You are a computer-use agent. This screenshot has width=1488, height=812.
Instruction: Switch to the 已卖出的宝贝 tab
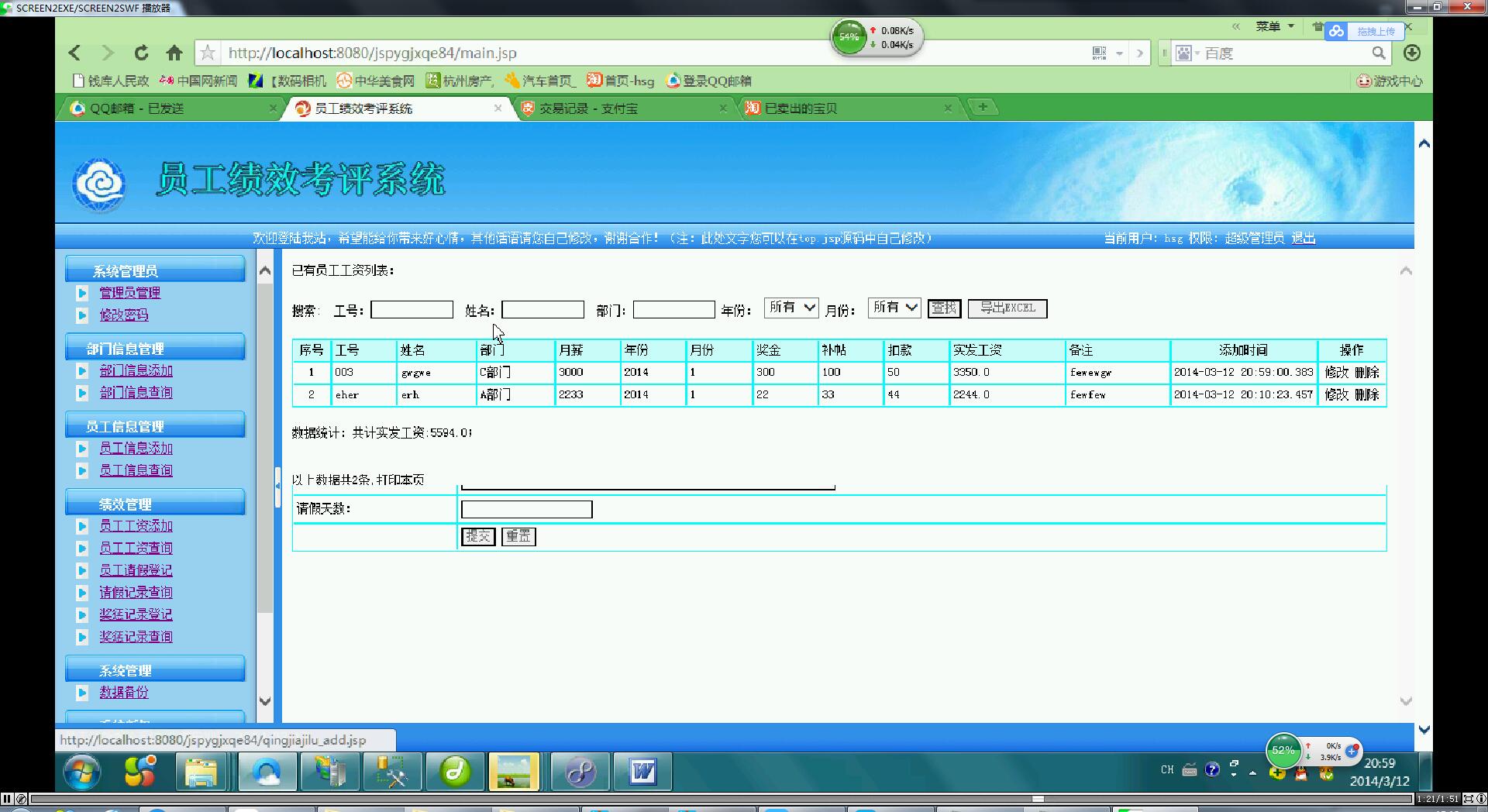click(x=849, y=108)
